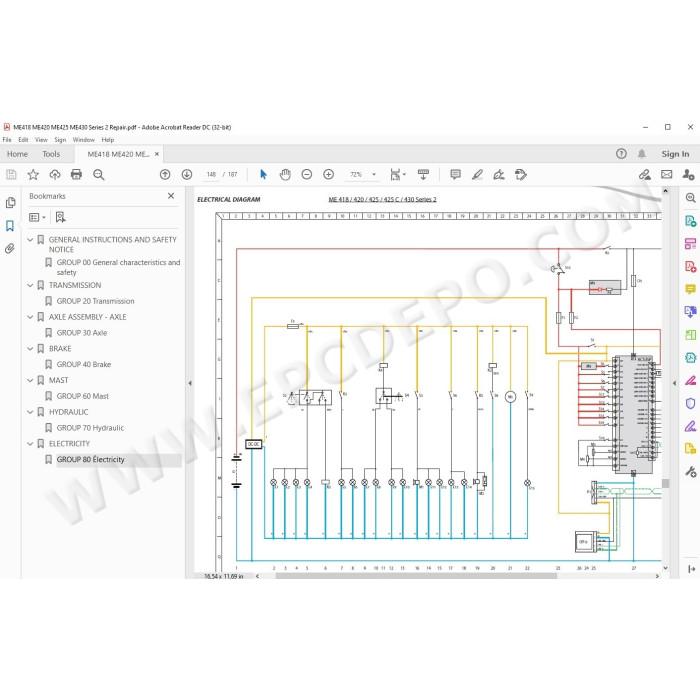Open the Help menu
This screenshot has height=700, width=700.
[x=108, y=140]
